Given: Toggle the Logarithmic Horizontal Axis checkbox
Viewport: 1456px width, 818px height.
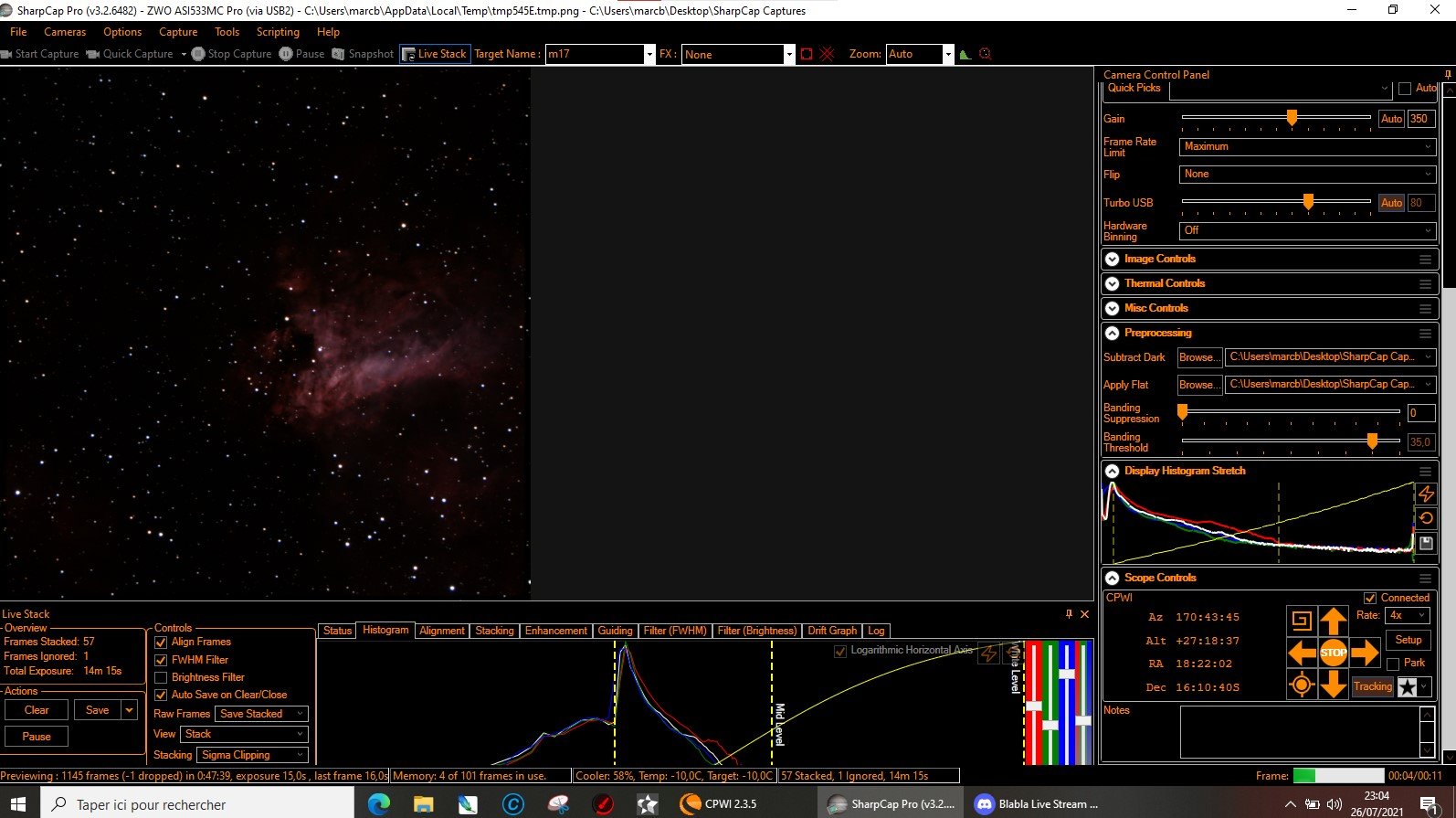Looking at the screenshot, I should point(840,652).
